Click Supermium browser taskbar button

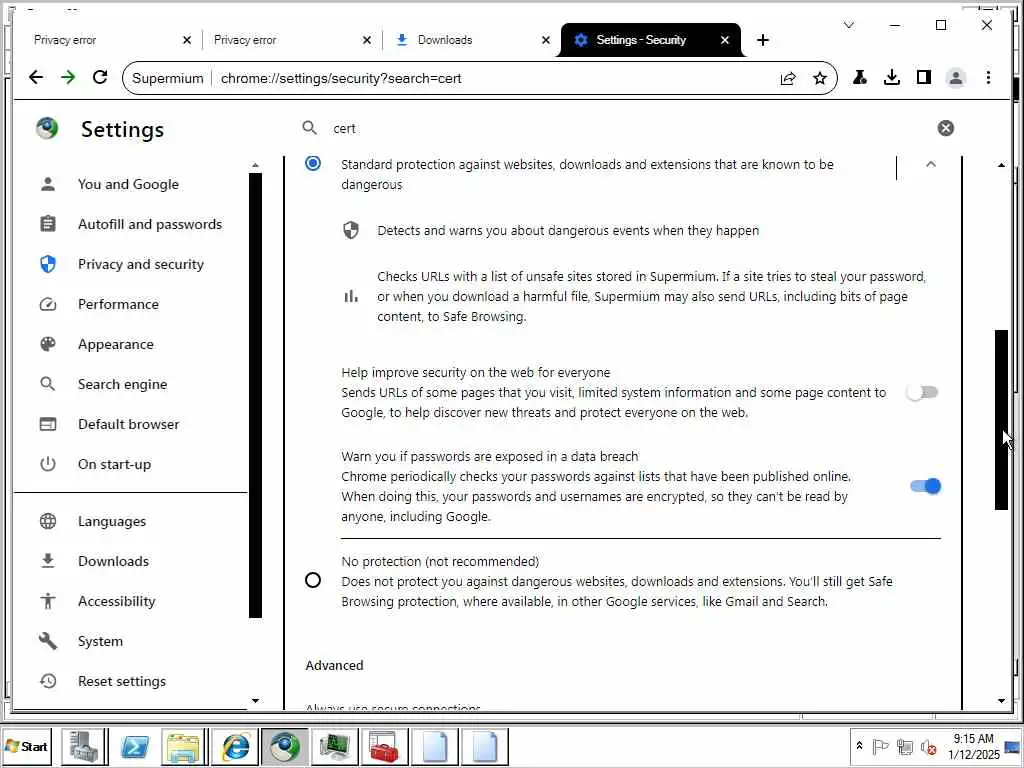click(285, 746)
